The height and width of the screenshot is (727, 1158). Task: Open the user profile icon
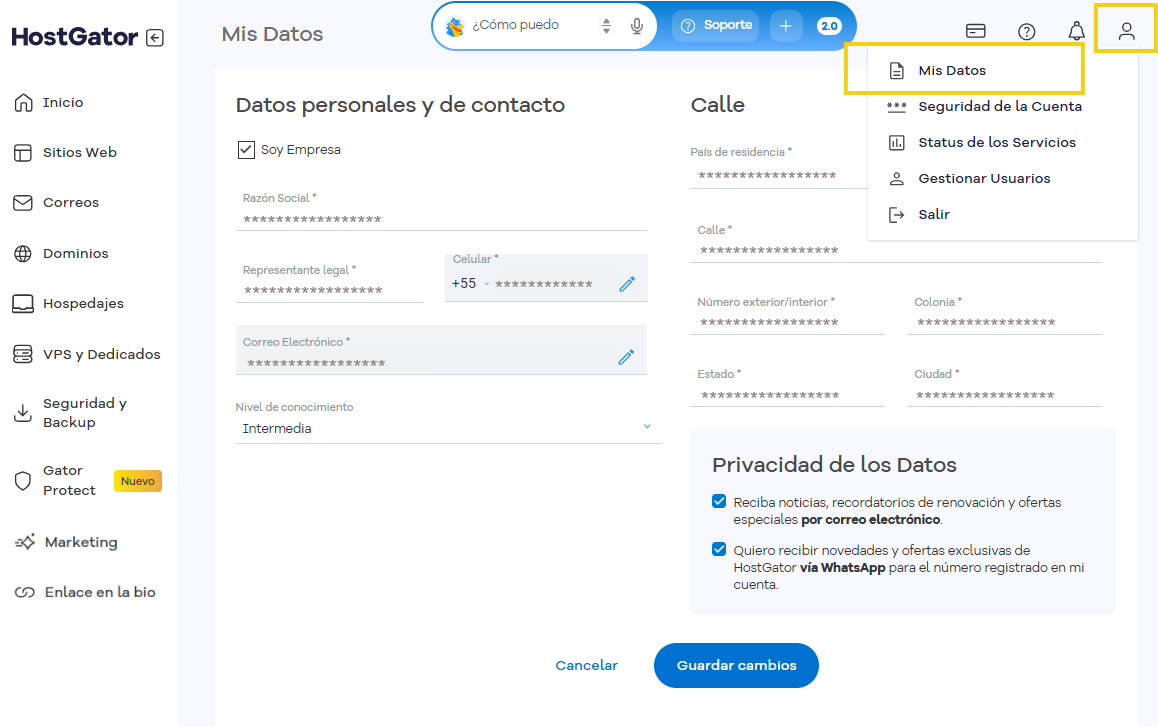(1126, 31)
